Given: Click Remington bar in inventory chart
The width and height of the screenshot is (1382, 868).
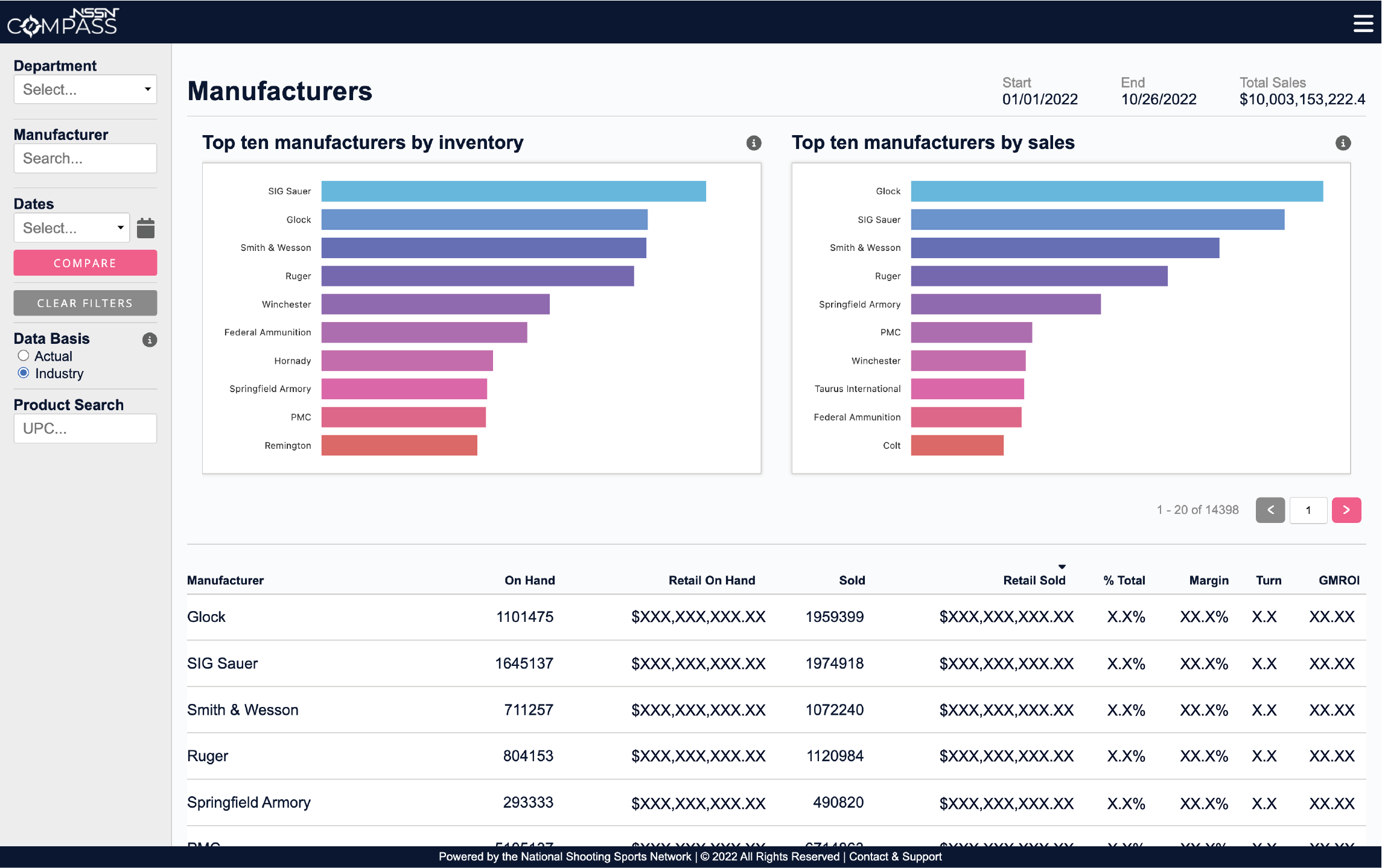Looking at the screenshot, I should (x=399, y=445).
